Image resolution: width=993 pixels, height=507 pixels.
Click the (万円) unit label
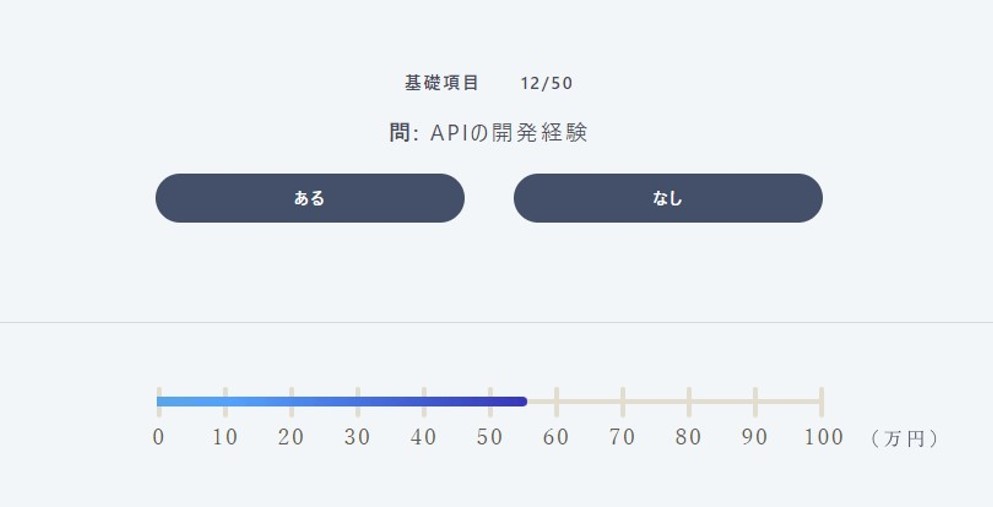coord(904,438)
